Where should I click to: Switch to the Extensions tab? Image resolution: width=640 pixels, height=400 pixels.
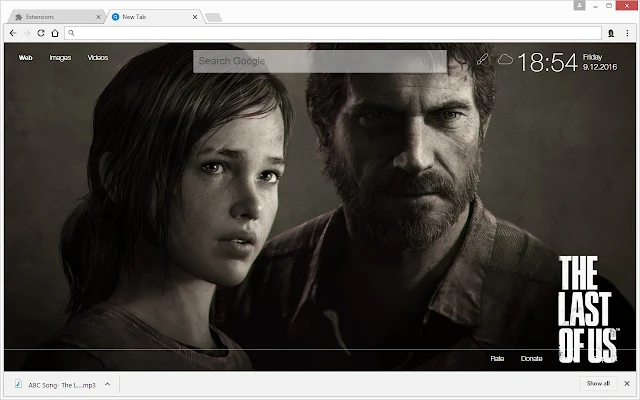click(x=57, y=17)
